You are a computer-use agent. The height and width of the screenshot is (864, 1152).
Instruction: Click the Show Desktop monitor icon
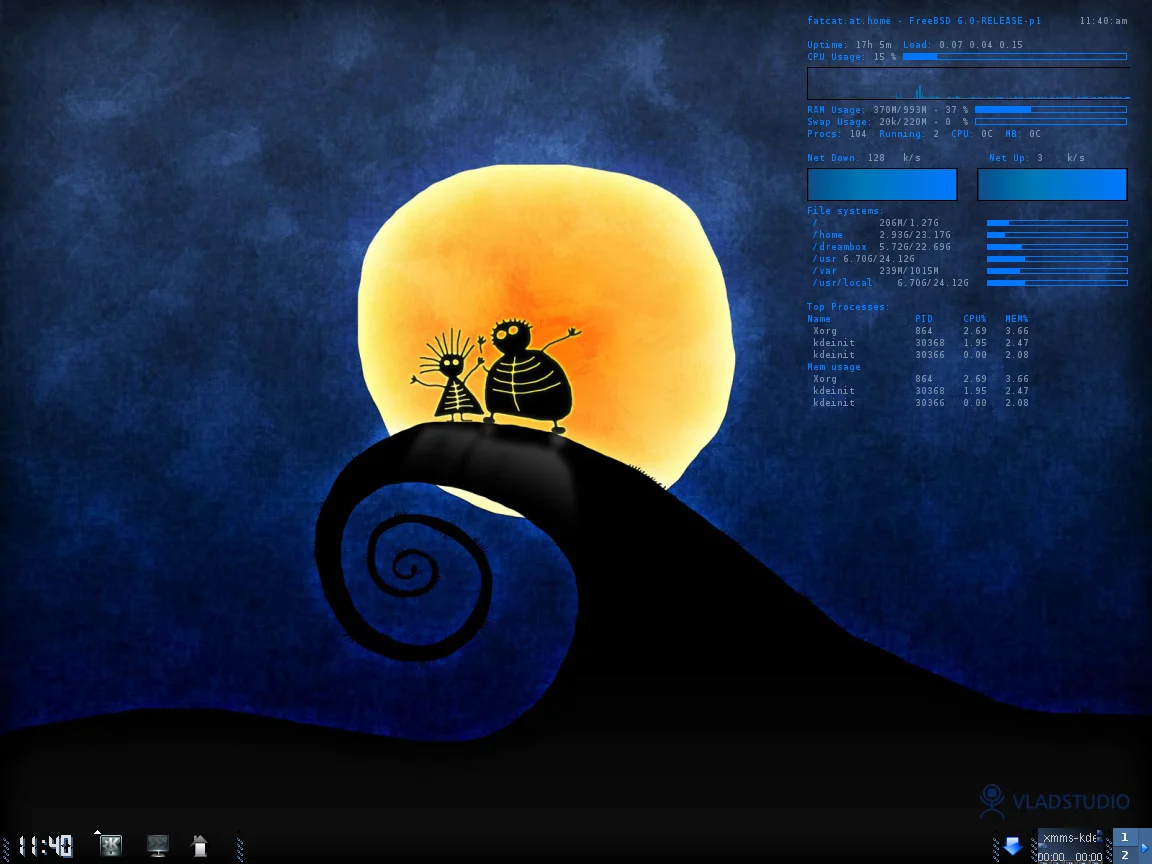click(x=157, y=846)
